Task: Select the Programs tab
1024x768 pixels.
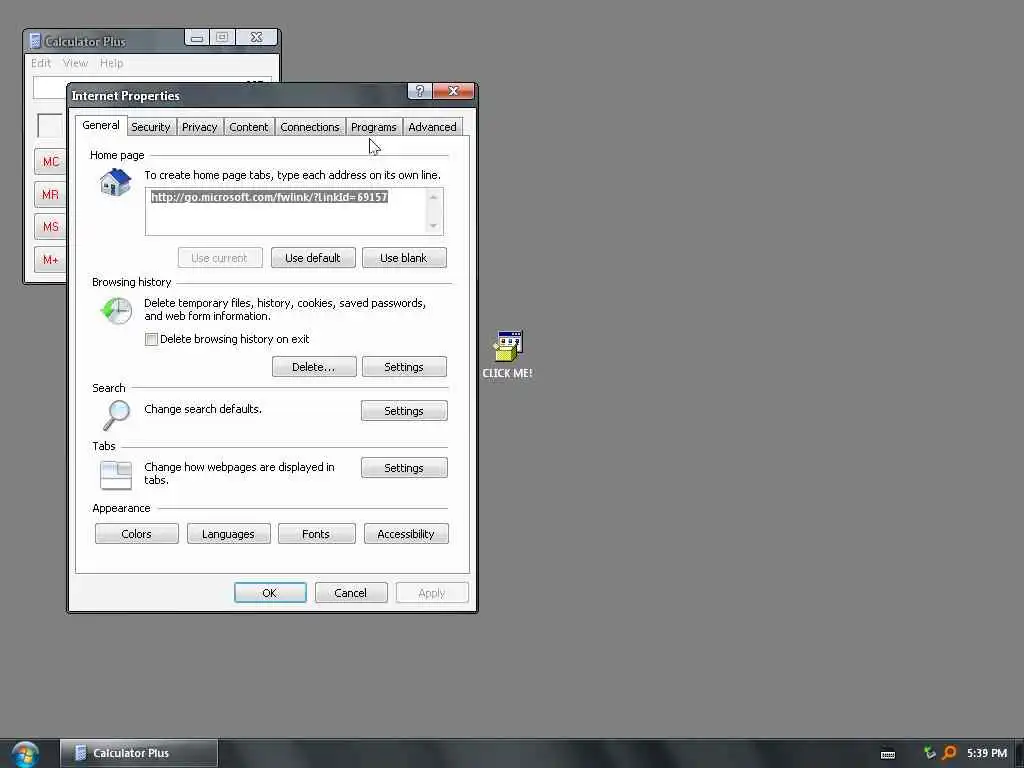Action: (x=374, y=127)
